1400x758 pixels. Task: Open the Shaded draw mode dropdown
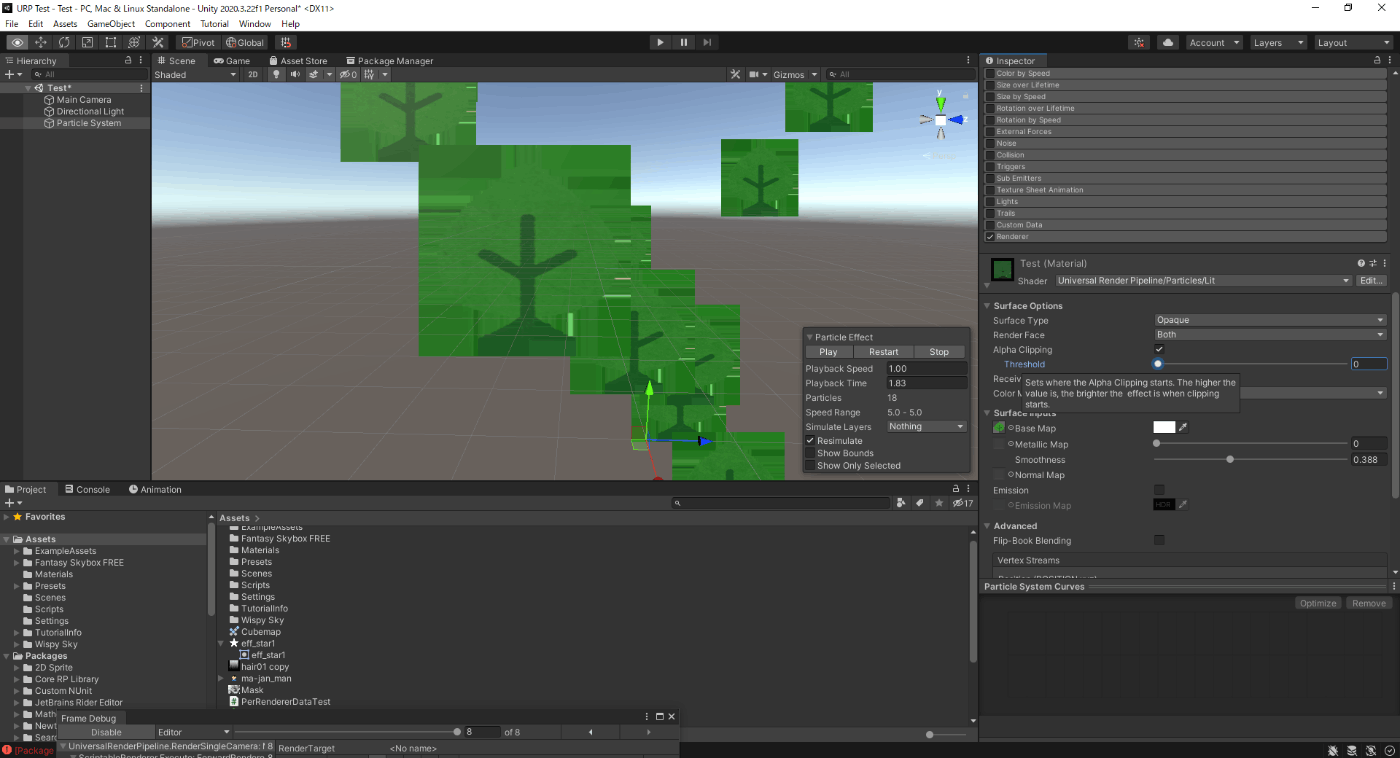point(195,75)
